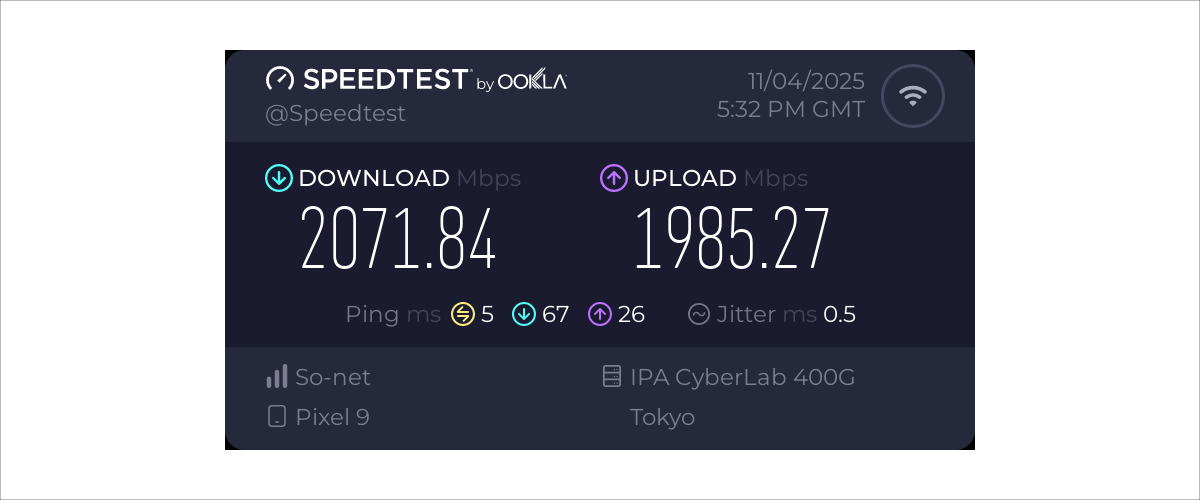Image resolution: width=1200 pixels, height=500 pixels.
Task: Click the signal bars provider icon
Action: 277,377
